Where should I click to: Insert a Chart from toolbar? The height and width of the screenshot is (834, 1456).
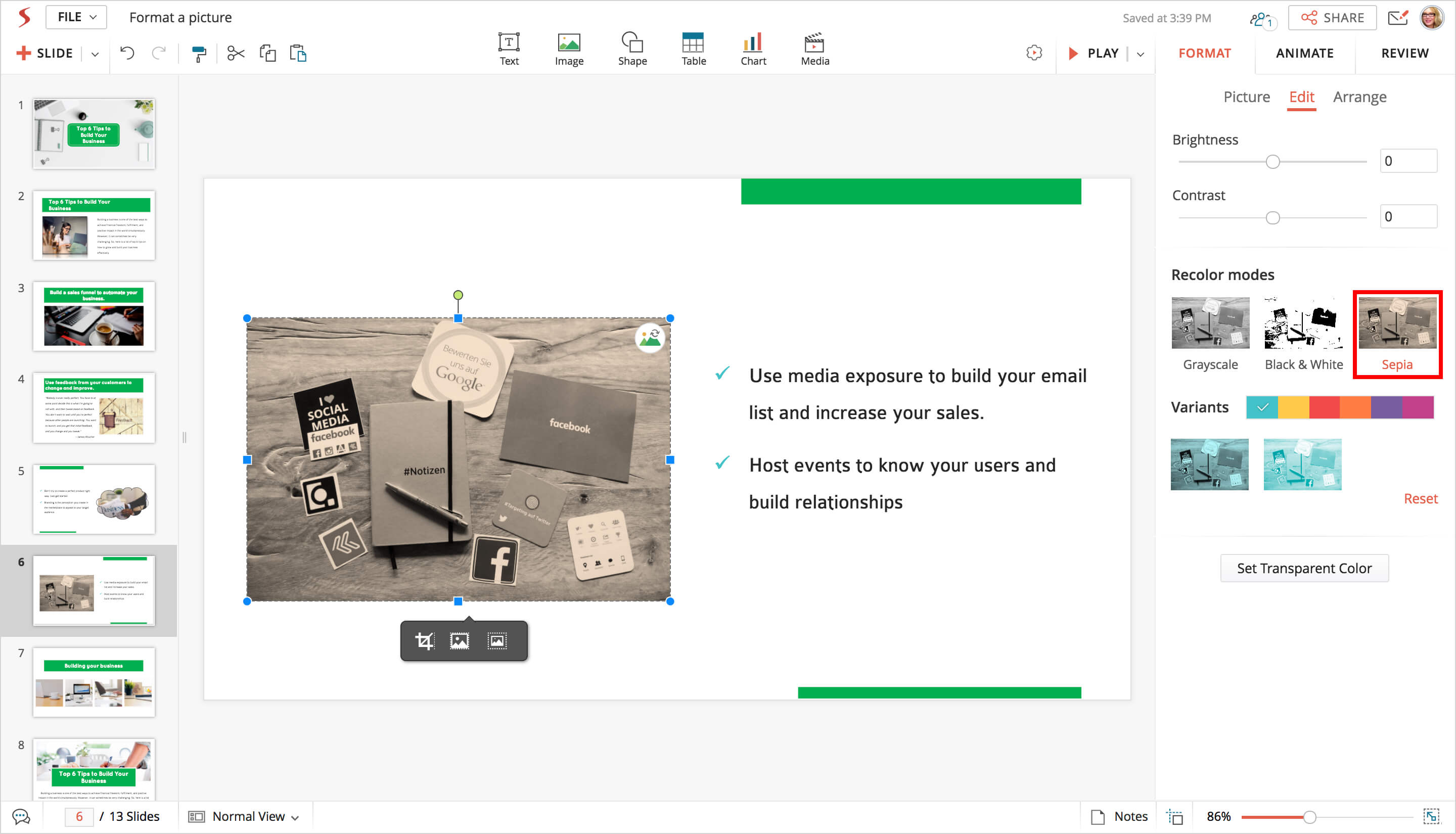(753, 49)
